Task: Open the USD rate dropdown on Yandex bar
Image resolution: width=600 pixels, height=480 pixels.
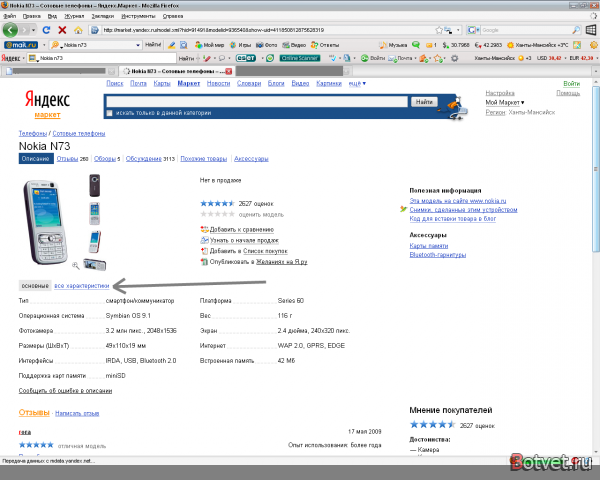Action: pos(565,58)
